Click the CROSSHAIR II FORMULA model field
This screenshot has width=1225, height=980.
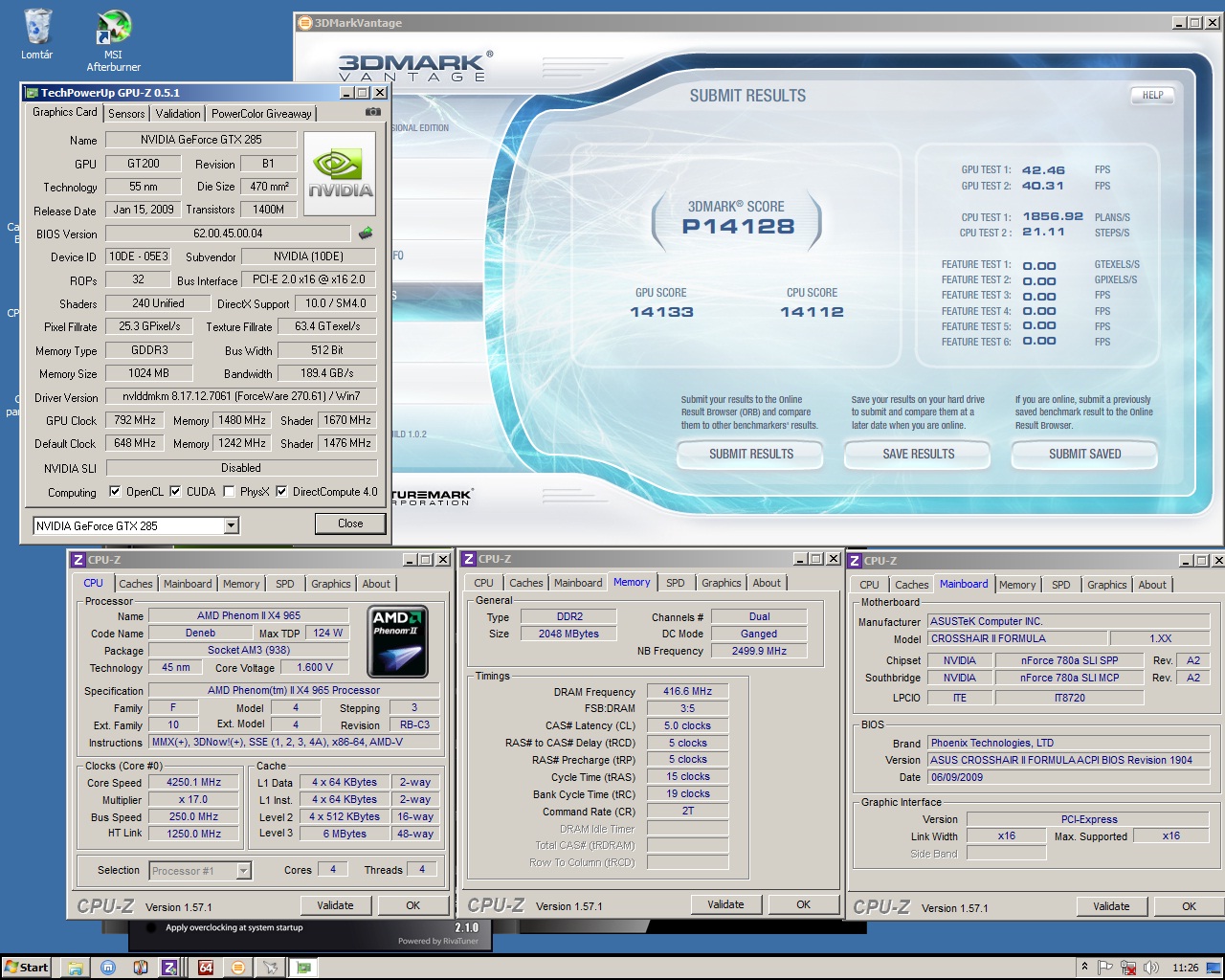click(x=1016, y=639)
